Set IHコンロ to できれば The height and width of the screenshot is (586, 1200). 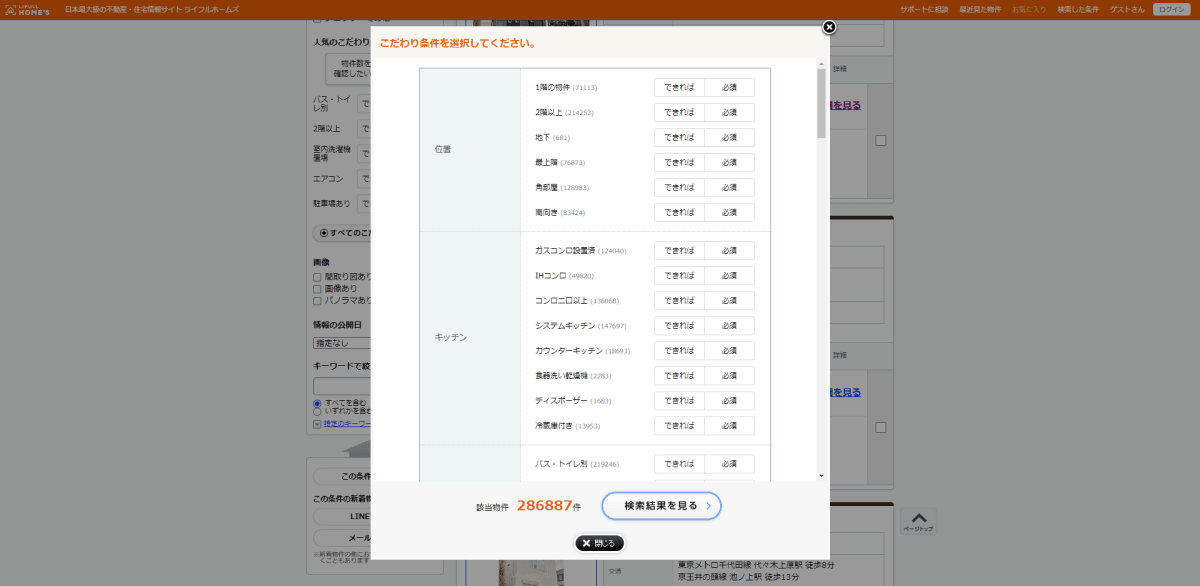[x=680, y=276]
